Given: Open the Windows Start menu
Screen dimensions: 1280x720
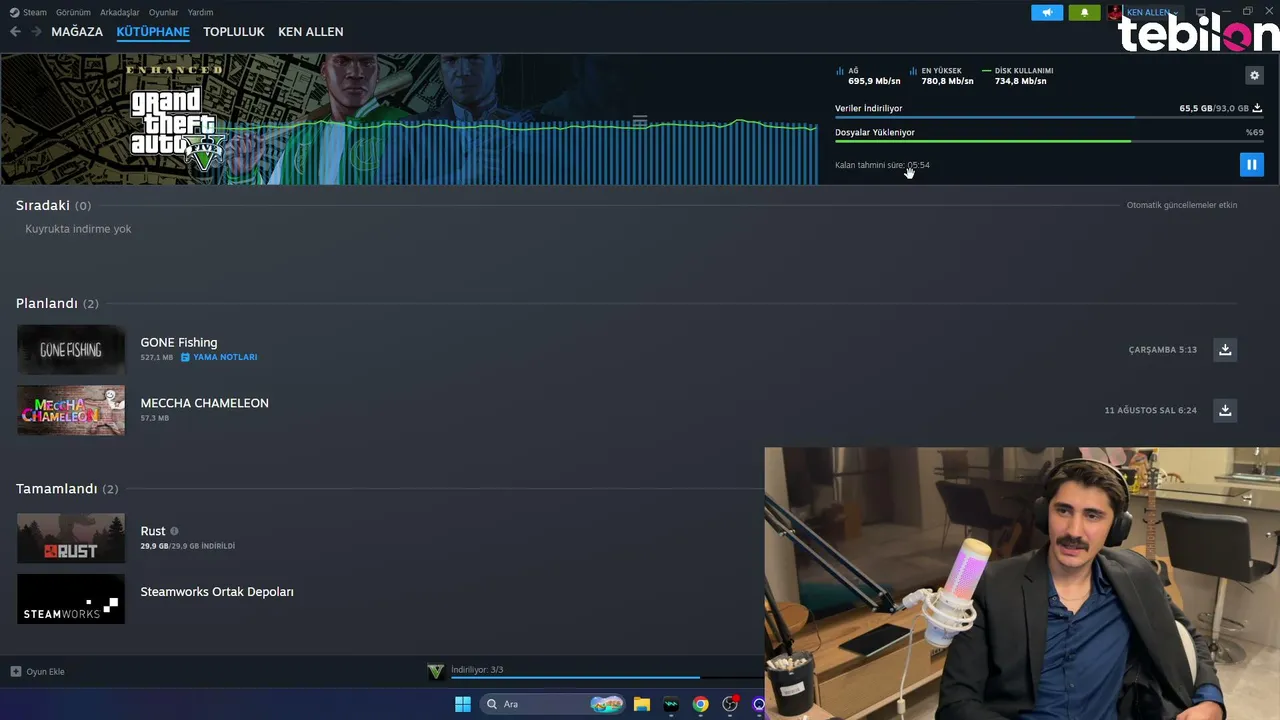Looking at the screenshot, I should (x=463, y=704).
